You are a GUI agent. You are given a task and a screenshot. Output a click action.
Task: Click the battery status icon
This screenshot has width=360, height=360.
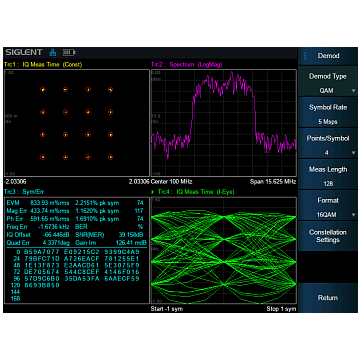pos(69,52)
